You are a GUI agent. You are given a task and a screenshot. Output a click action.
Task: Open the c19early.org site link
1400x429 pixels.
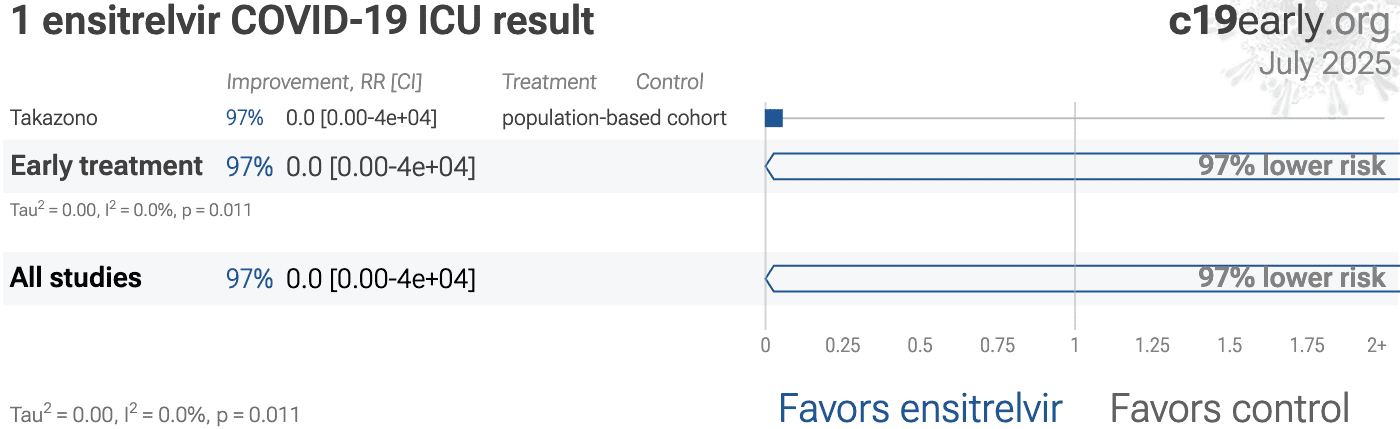click(1279, 22)
